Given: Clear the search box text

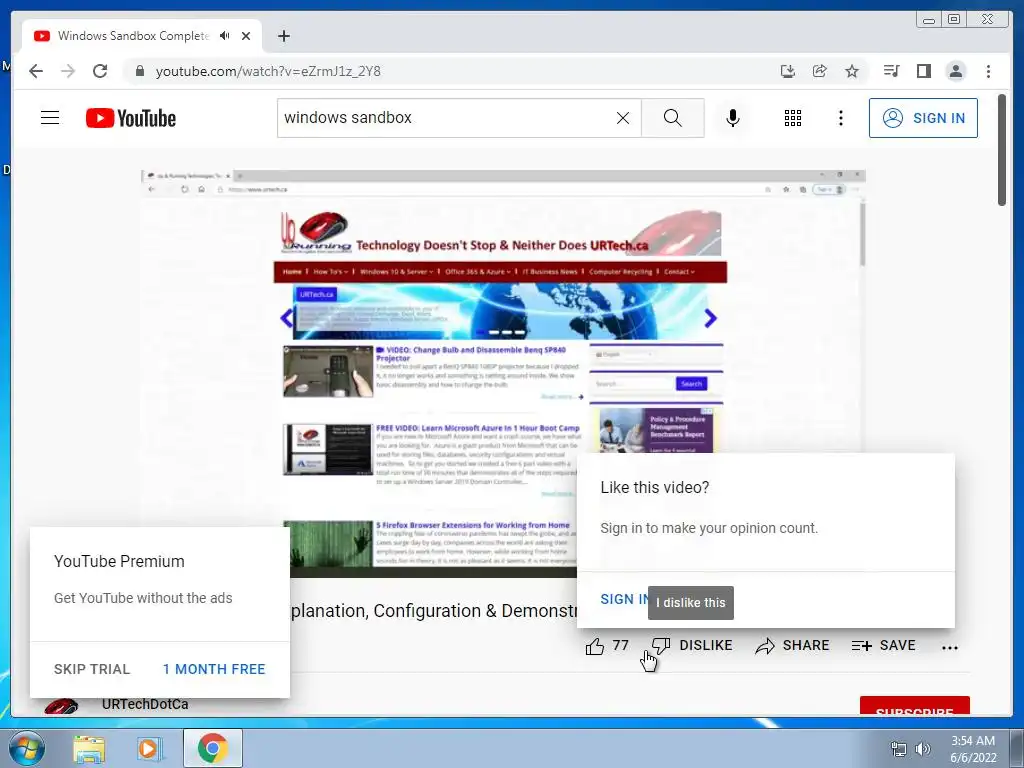Looking at the screenshot, I should (623, 118).
